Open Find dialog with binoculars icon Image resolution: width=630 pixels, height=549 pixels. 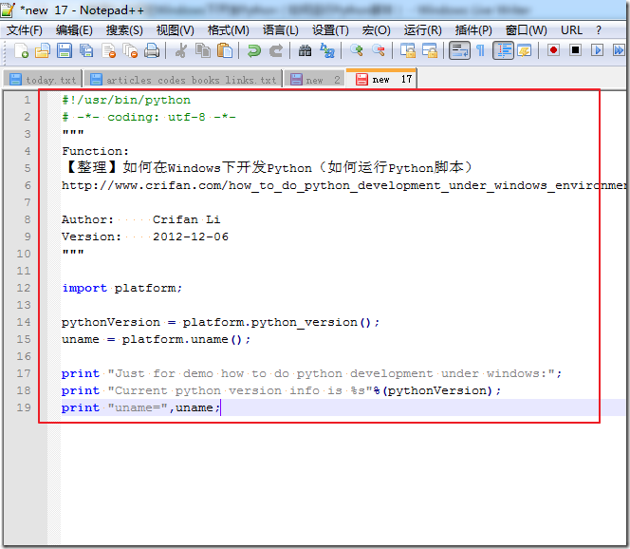point(305,51)
